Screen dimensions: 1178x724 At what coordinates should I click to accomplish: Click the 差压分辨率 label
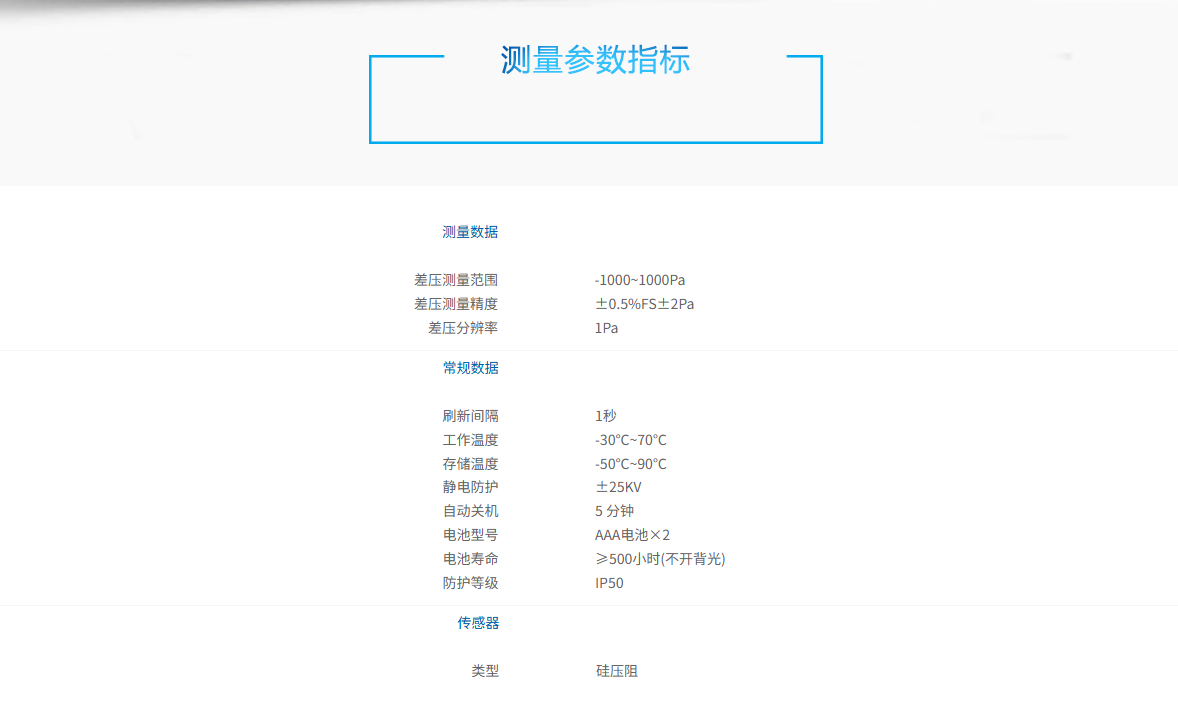click(463, 328)
